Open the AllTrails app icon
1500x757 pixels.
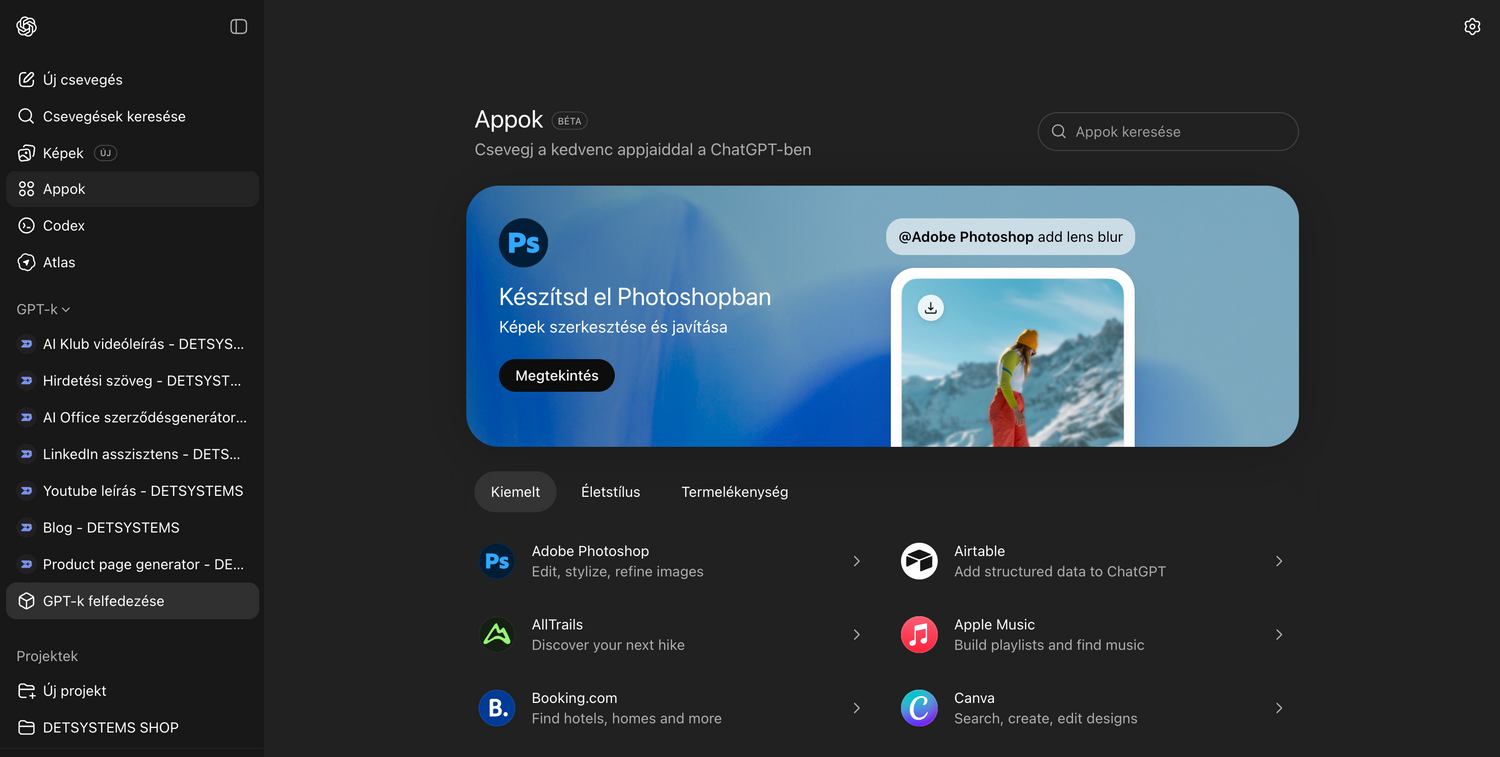pos(497,635)
